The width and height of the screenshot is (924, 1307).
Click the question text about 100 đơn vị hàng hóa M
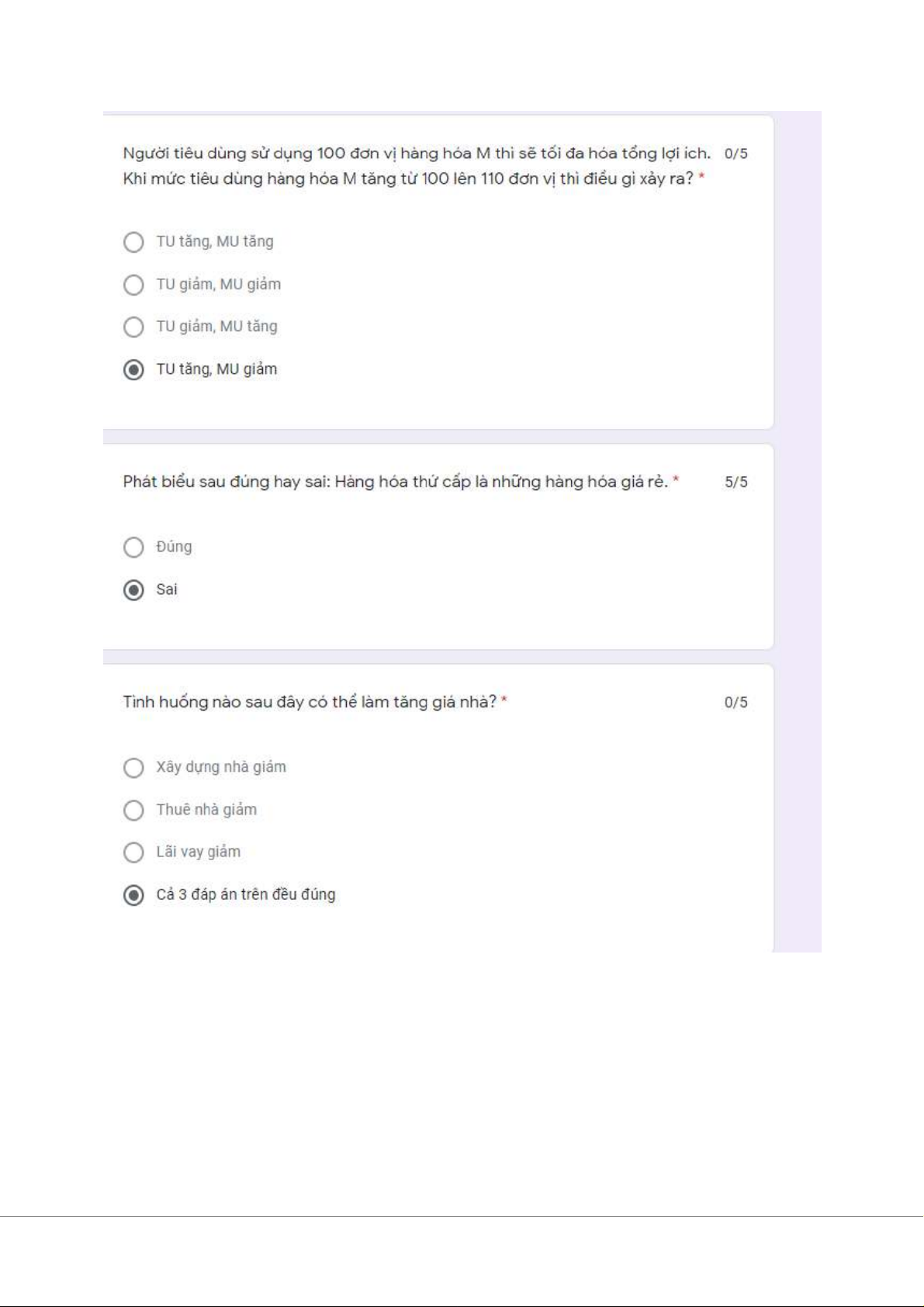pyautogui.click(x=416, y=166)
